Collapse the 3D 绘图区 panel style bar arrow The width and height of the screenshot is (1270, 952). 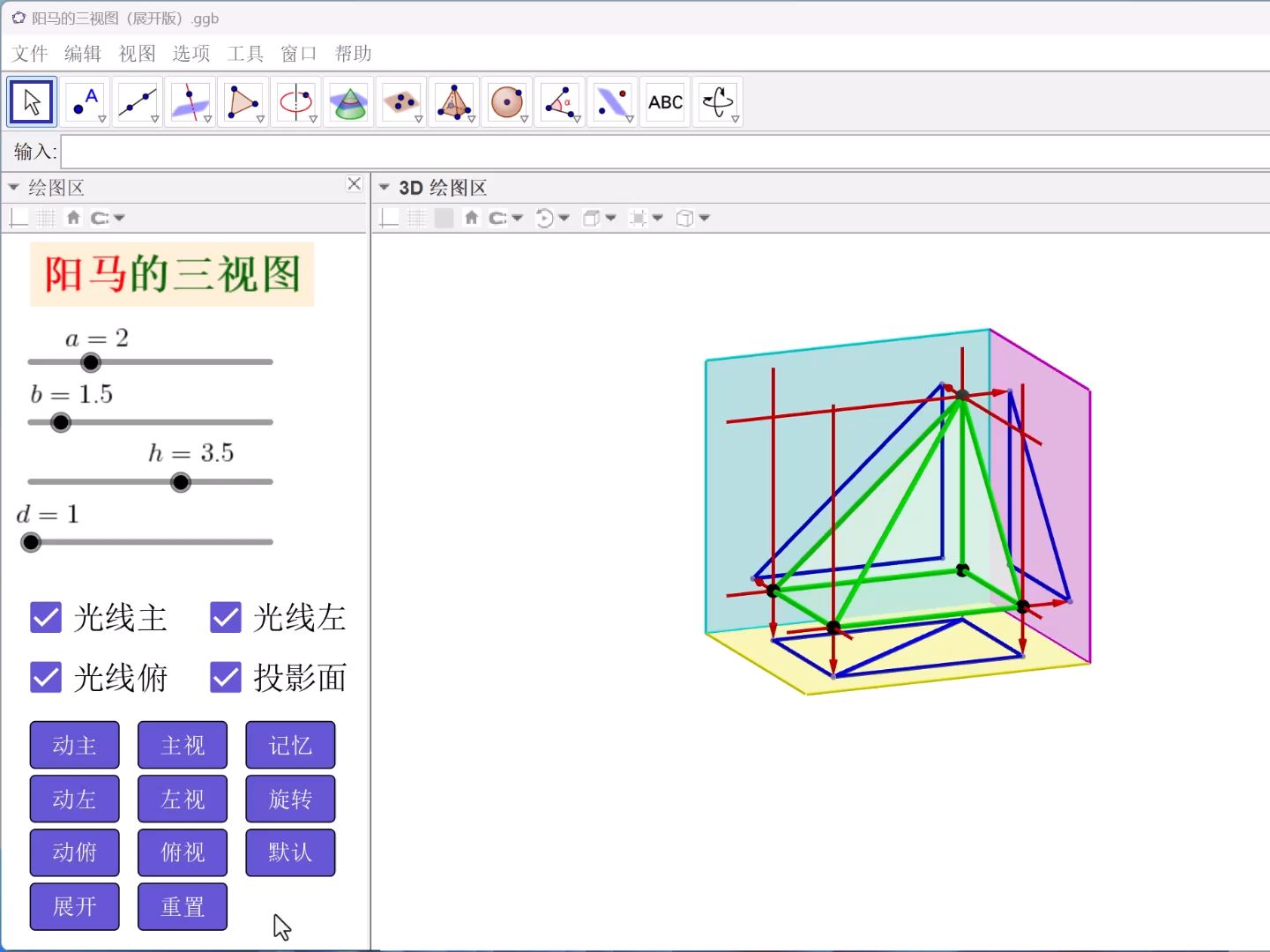[x=384, y=188]
